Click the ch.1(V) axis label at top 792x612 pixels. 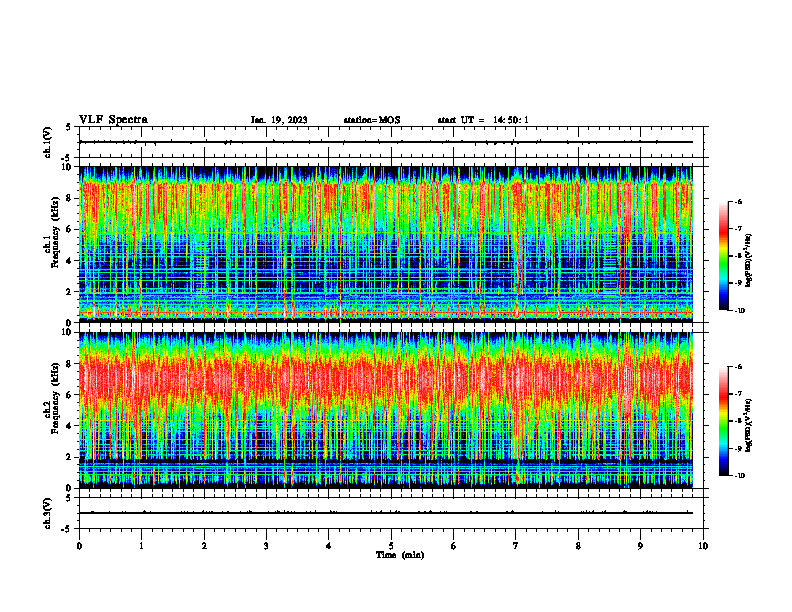click(x=47, y=142)
